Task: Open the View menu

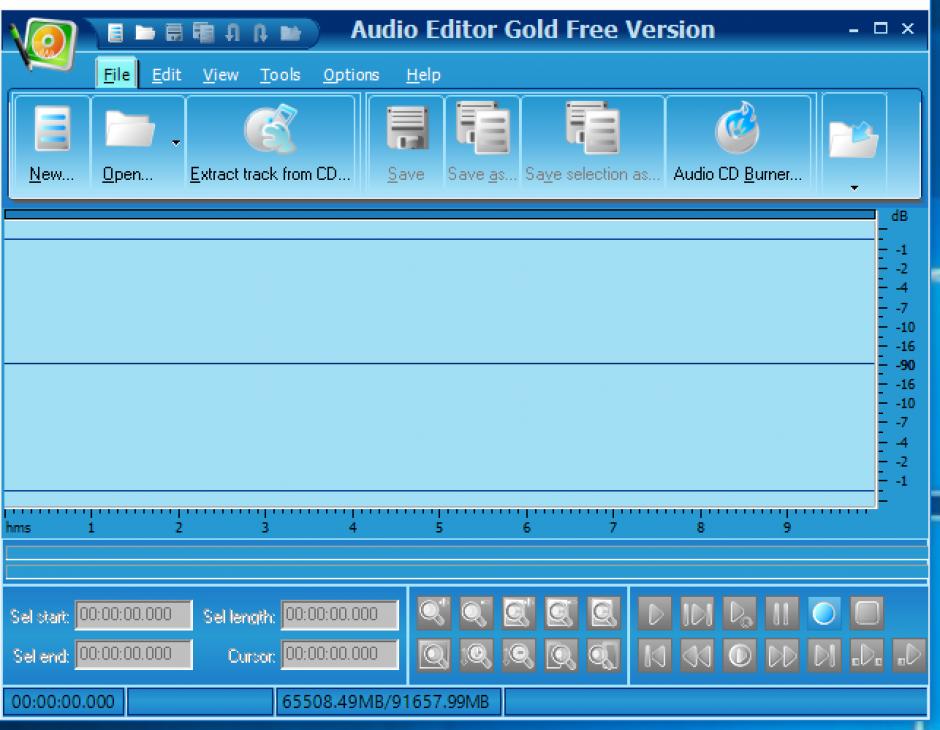Action: 221,75
